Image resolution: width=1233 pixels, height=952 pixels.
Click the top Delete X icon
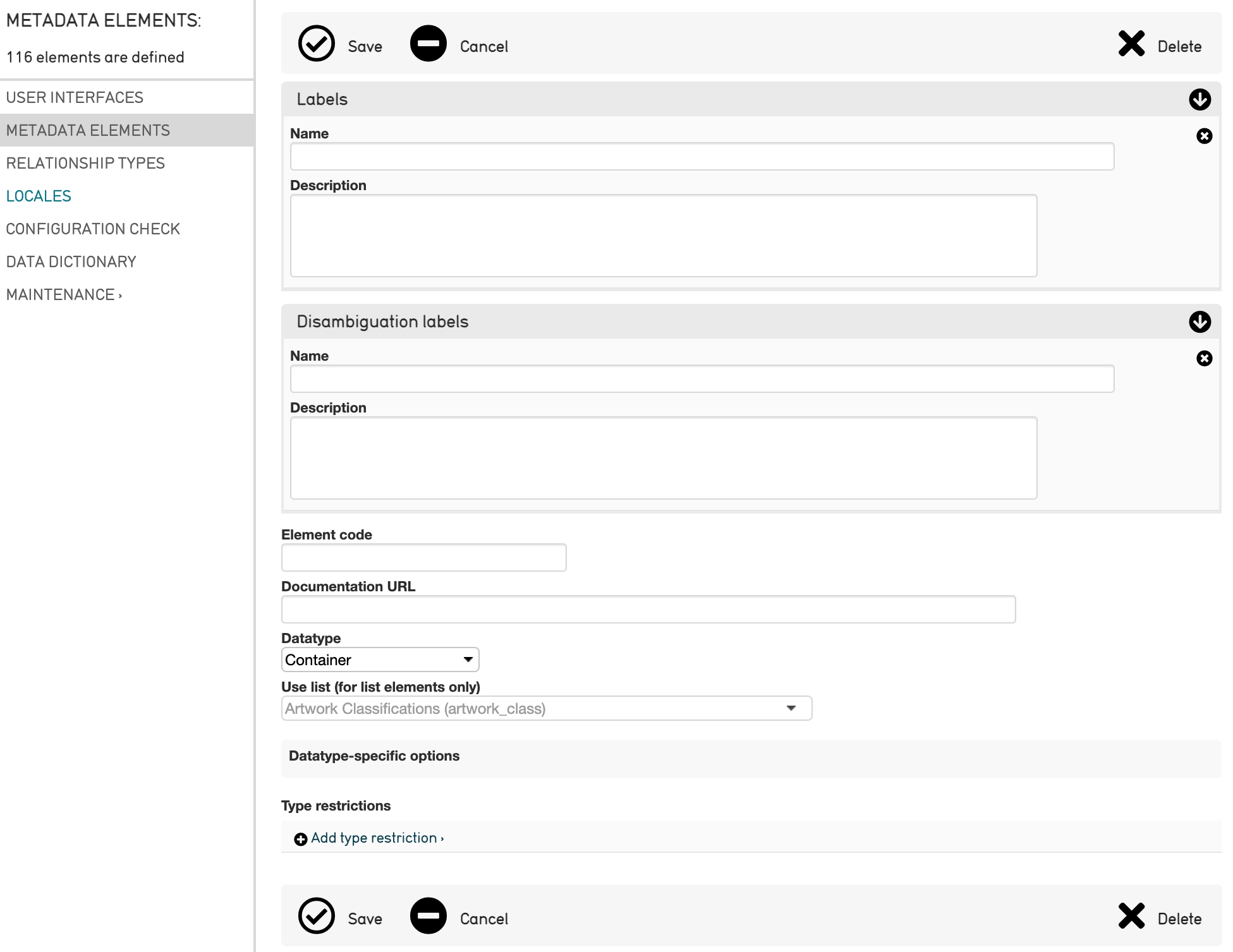1131,44
